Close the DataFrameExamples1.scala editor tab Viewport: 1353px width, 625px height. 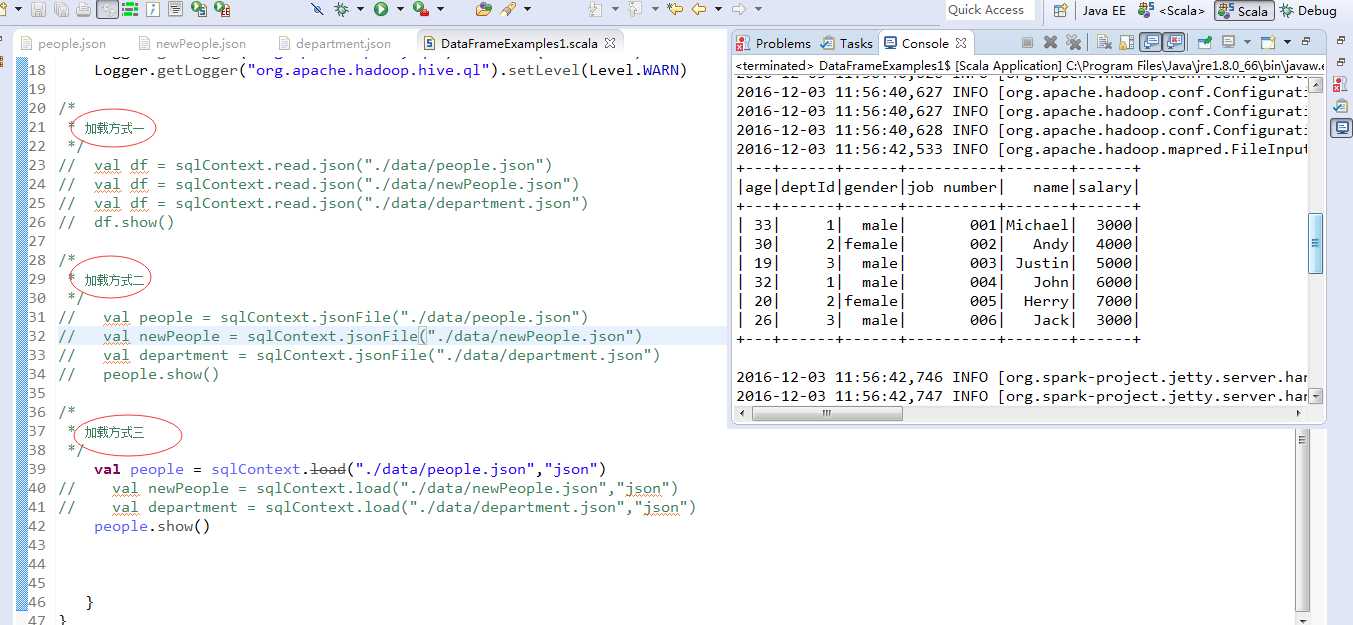click(x=609, y=42)
